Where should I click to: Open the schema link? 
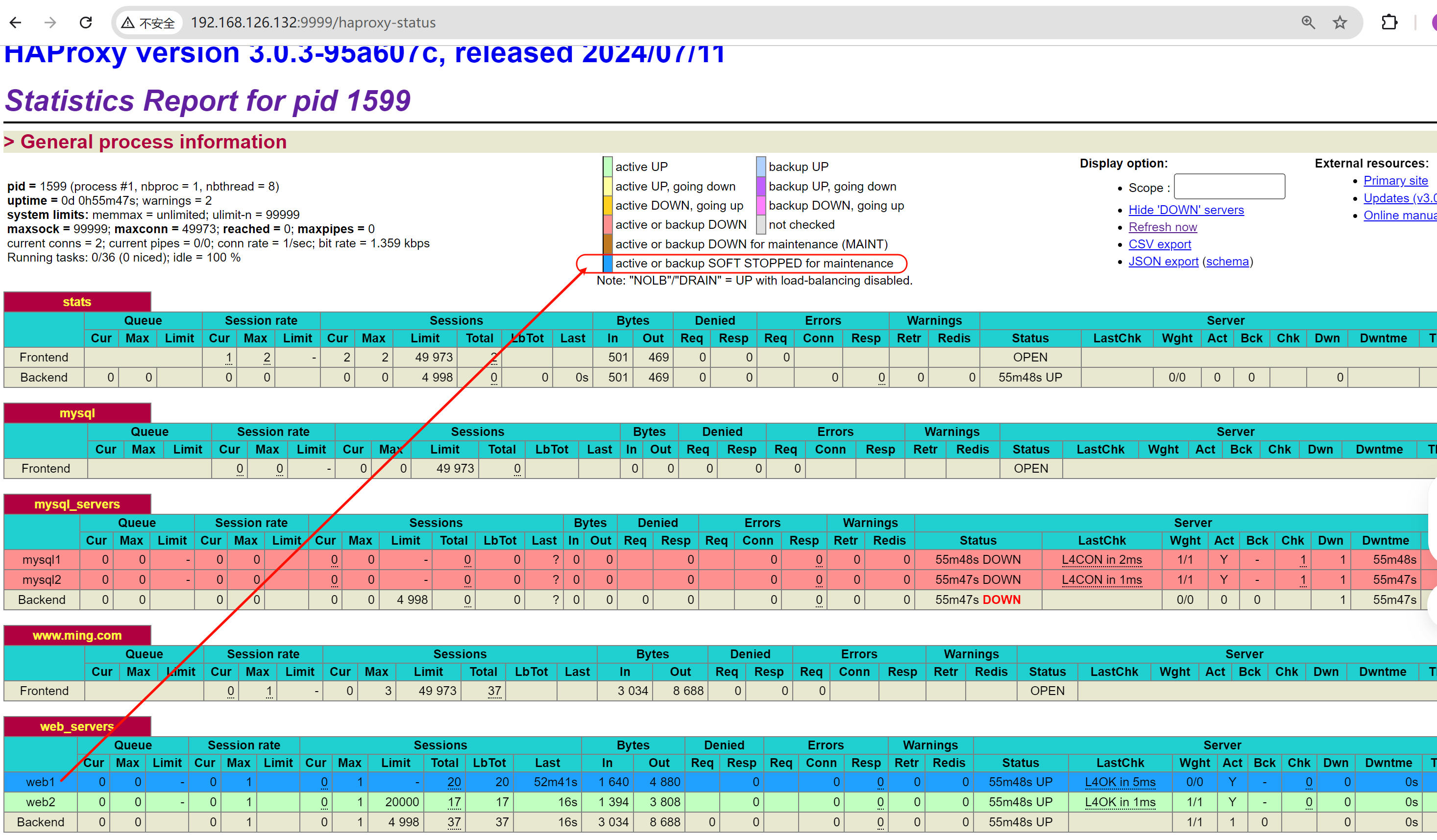1227,261
